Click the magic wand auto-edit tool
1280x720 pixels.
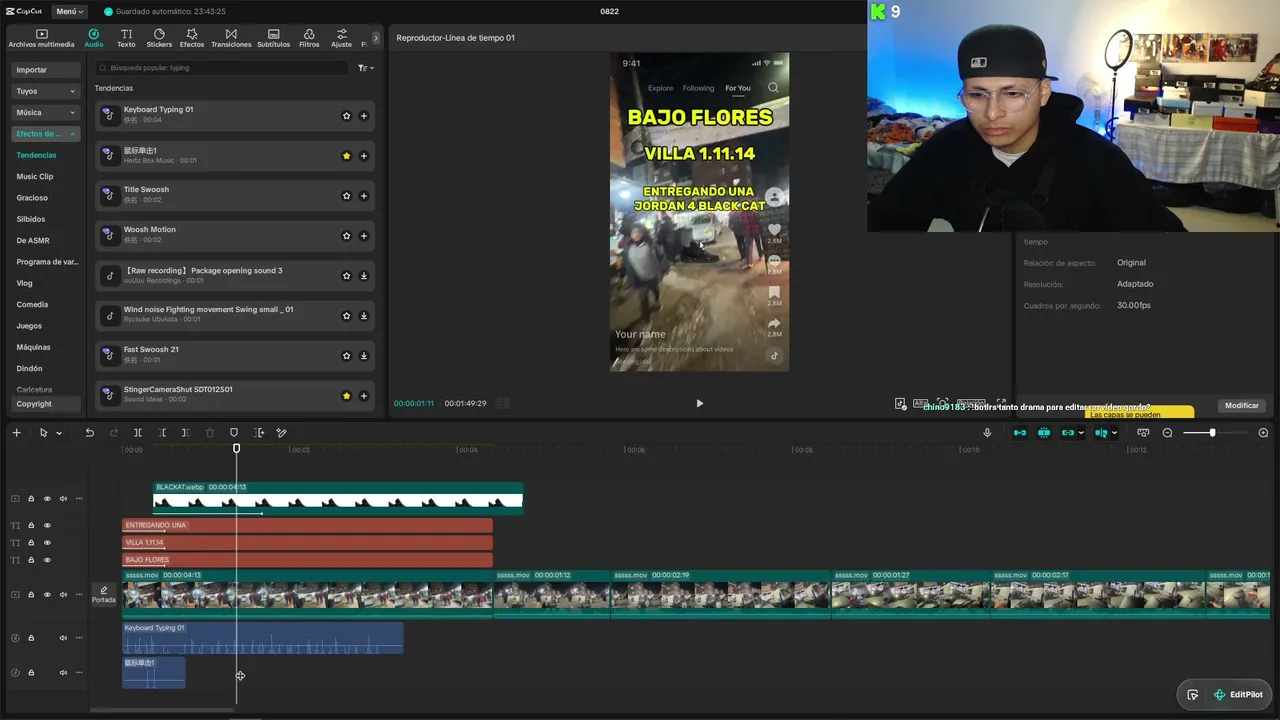pyautogui.click(x=282, y=433)
